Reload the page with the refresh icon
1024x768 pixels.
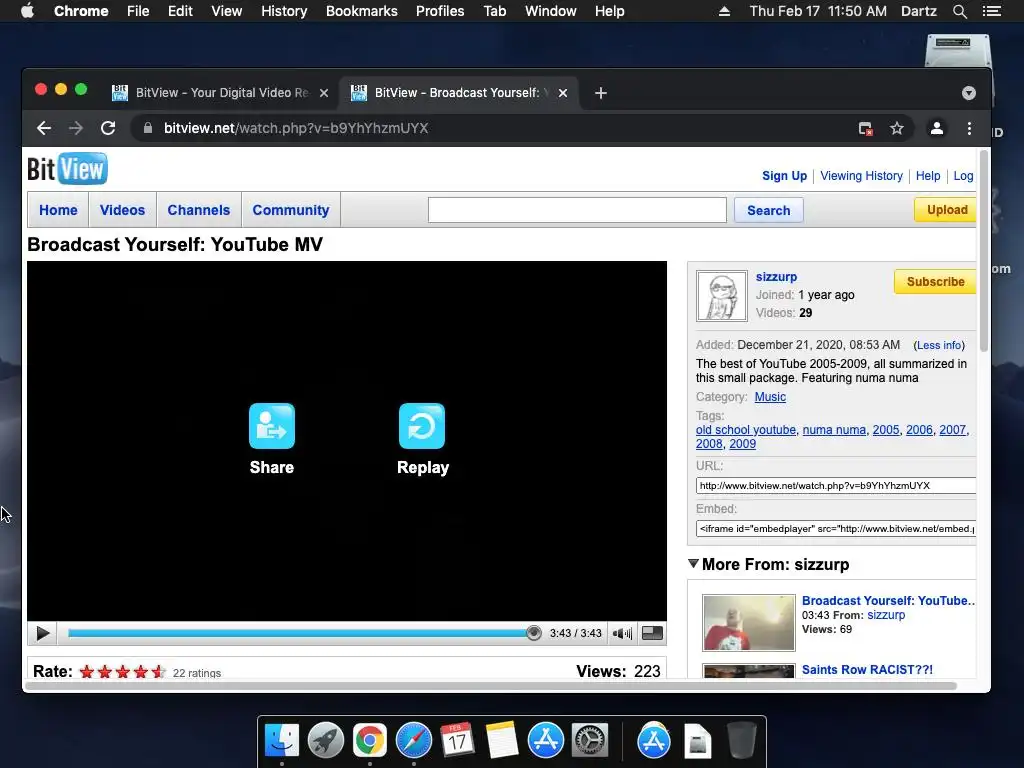click(108, 128)
